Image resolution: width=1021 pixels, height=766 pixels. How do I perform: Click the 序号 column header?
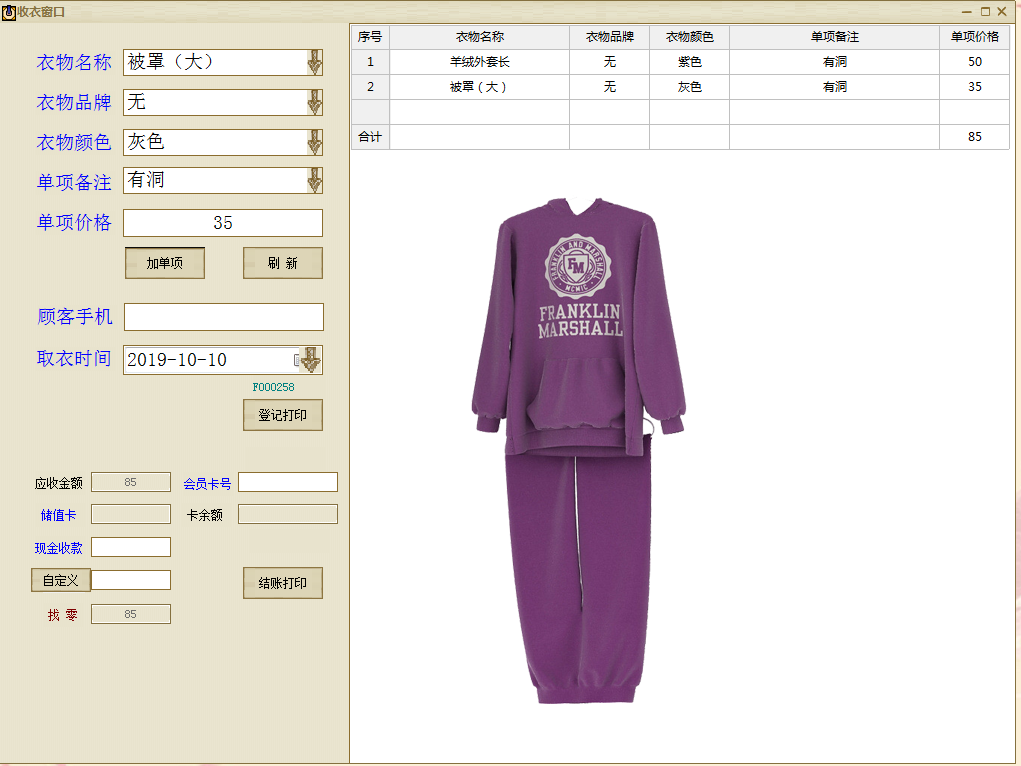(x=370, y=37)
